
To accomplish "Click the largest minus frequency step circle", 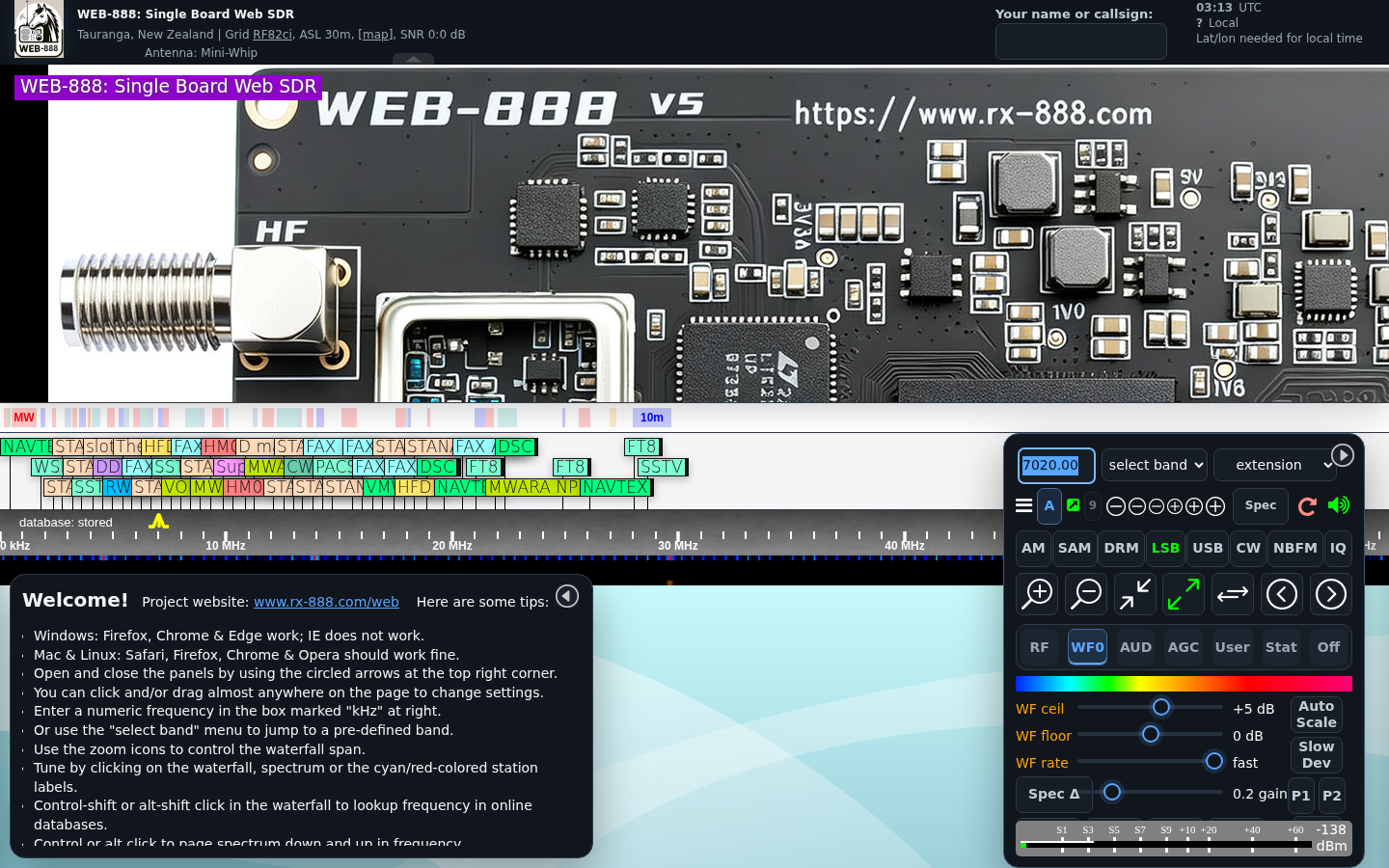I will point(1116,506).
